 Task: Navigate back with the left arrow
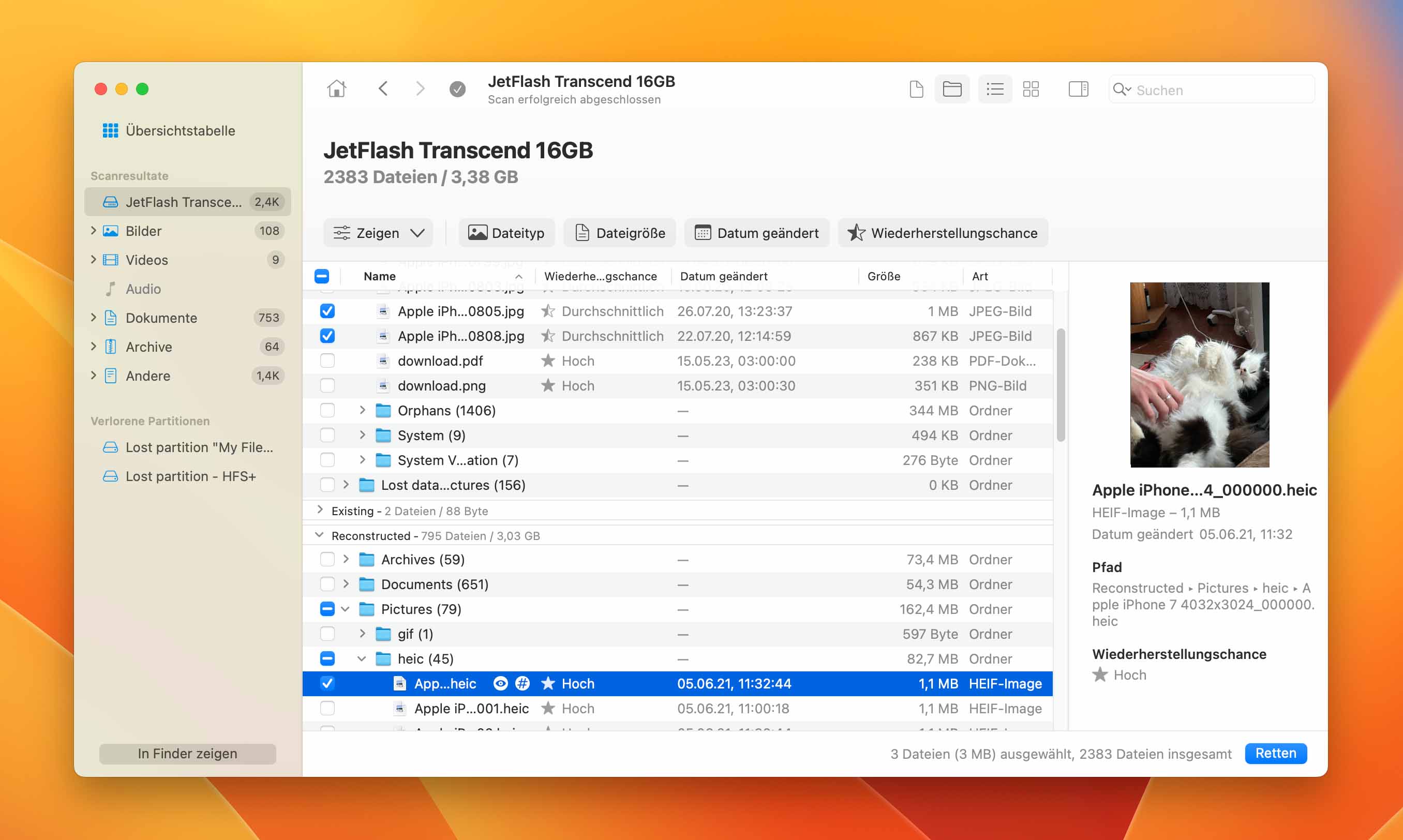pos(383,89)
